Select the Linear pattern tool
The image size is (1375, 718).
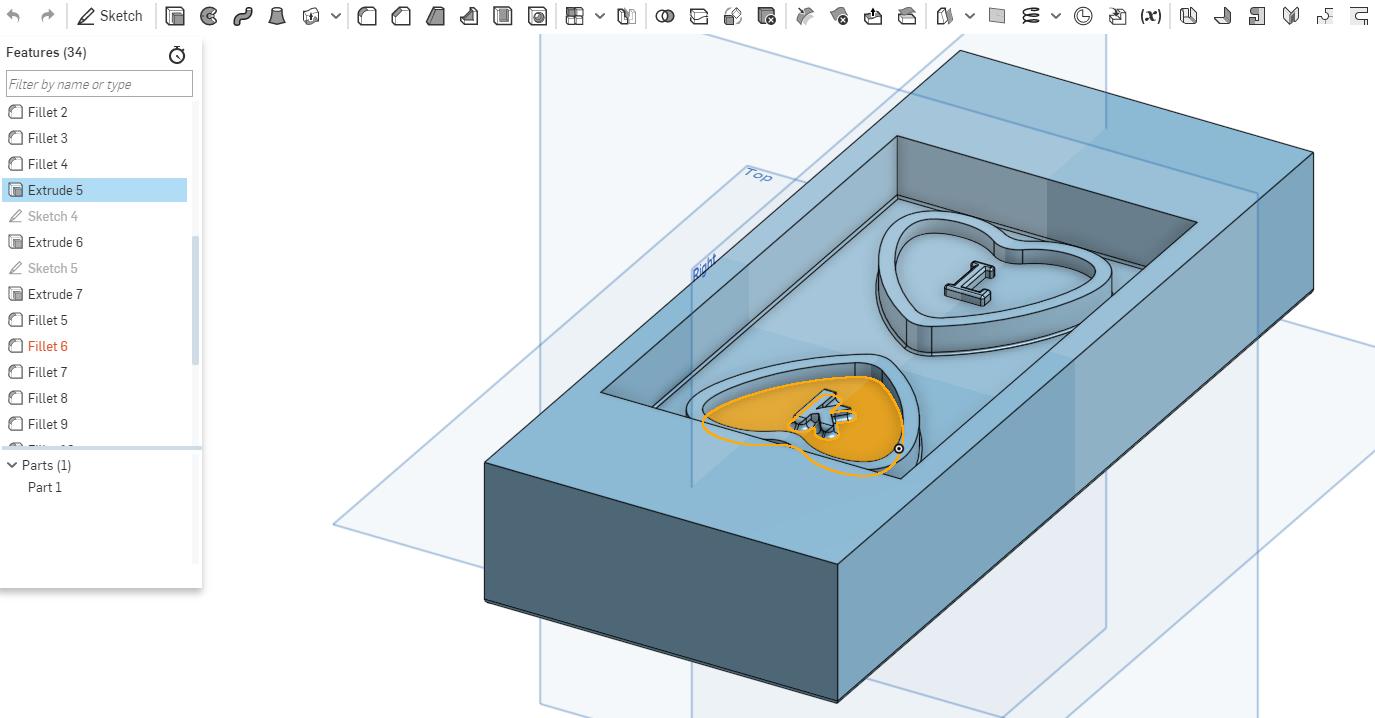click(575, 16)
